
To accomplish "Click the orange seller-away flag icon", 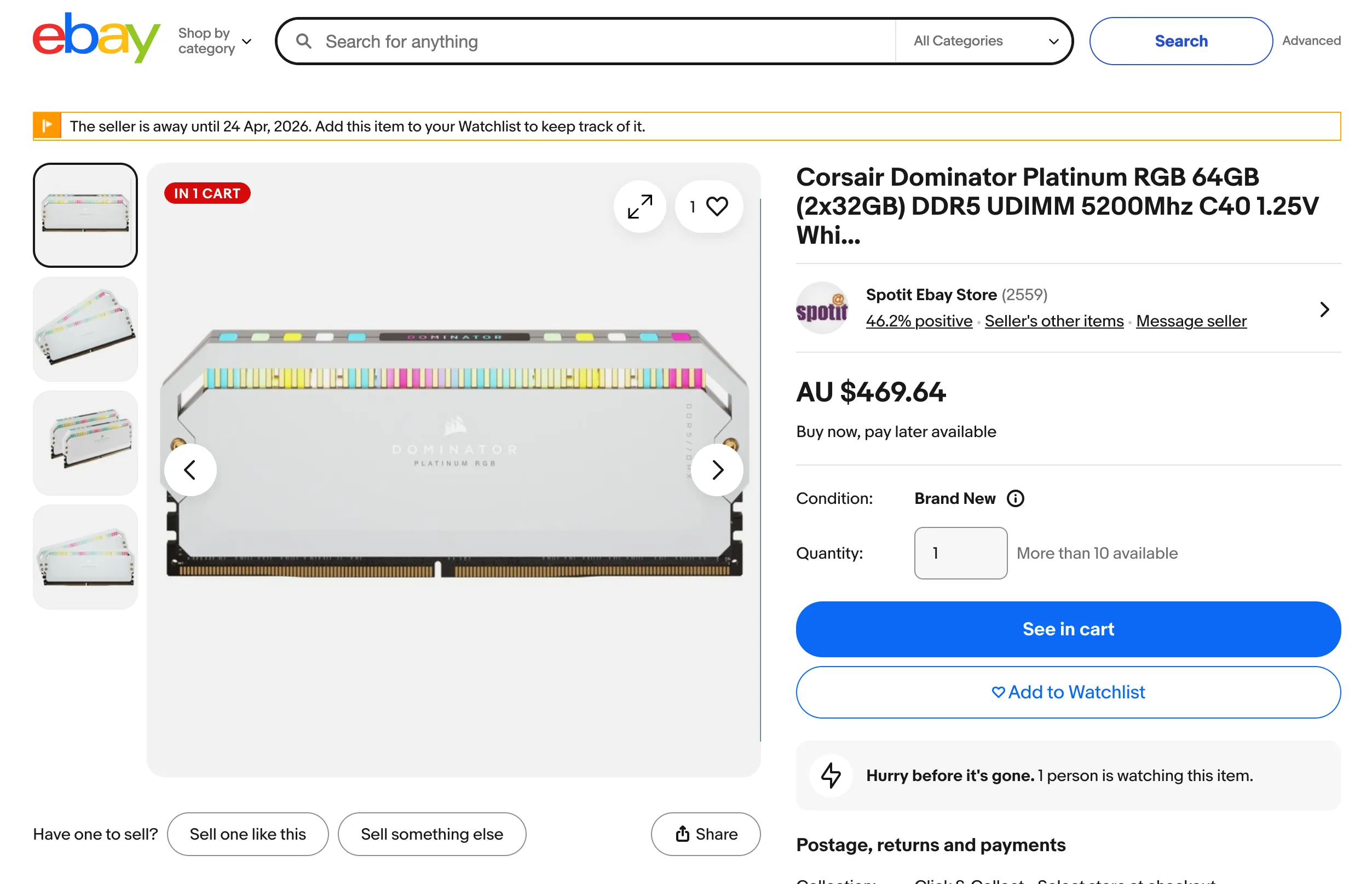I will pyautogui.click(x=47, y=126).
